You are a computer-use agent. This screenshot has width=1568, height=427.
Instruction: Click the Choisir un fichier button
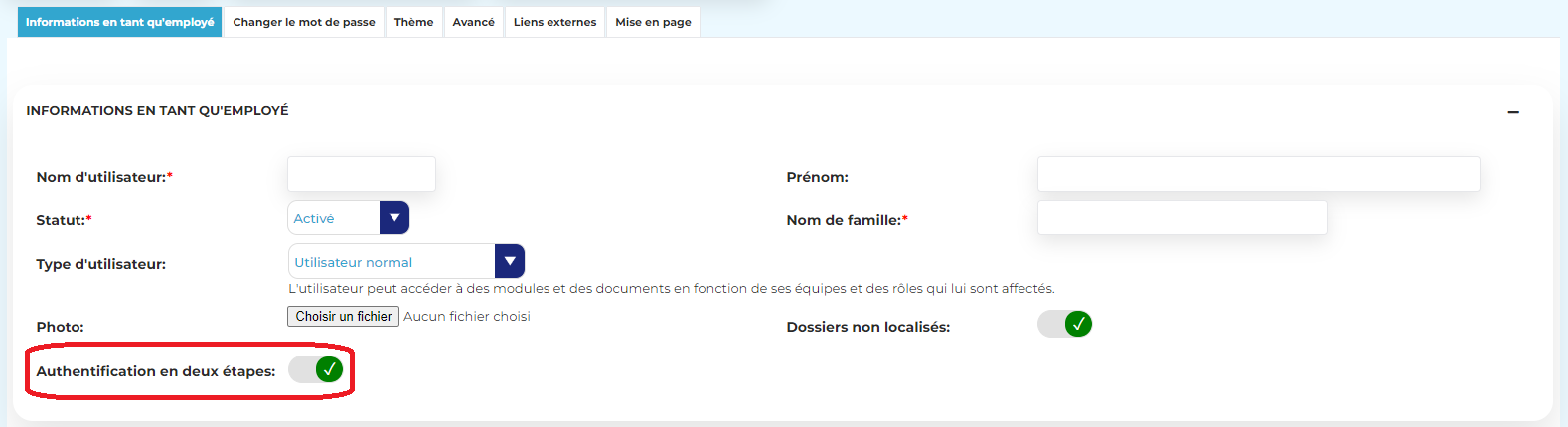click(x=343, y=316)
